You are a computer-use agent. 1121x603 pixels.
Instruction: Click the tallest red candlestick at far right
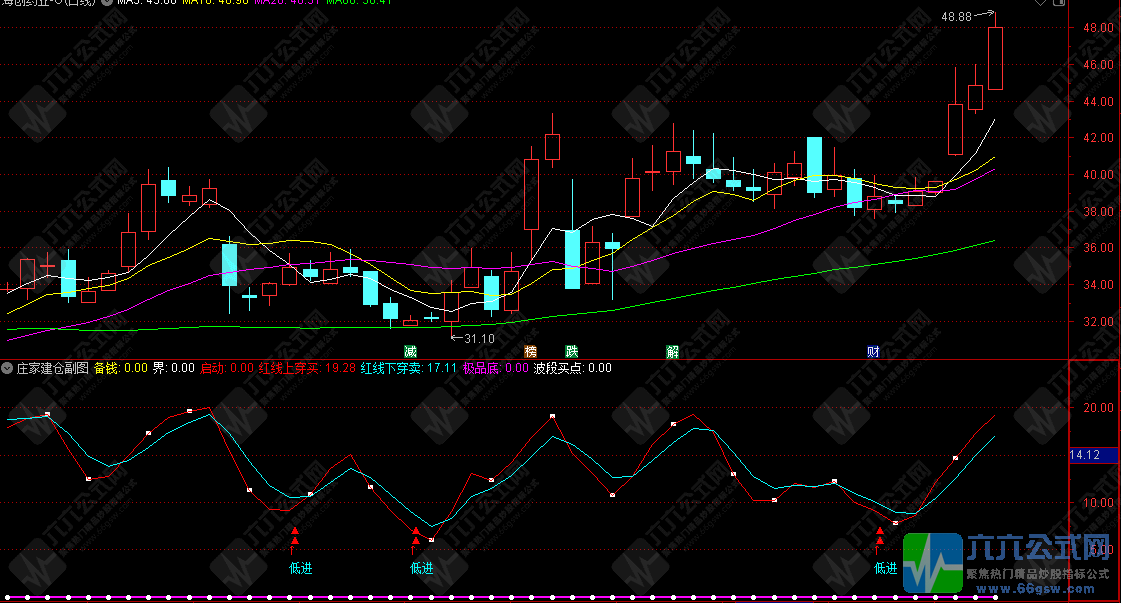(995, 58)
